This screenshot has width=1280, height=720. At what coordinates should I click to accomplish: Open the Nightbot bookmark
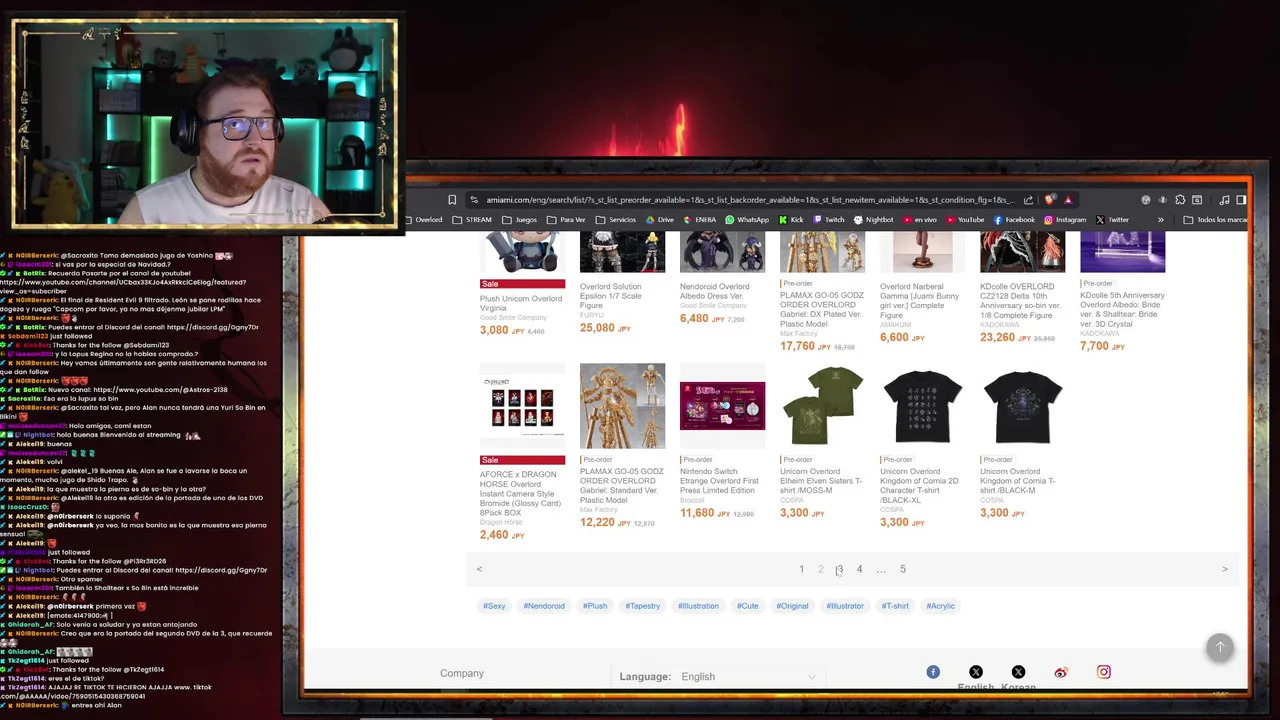click(874, 220)
